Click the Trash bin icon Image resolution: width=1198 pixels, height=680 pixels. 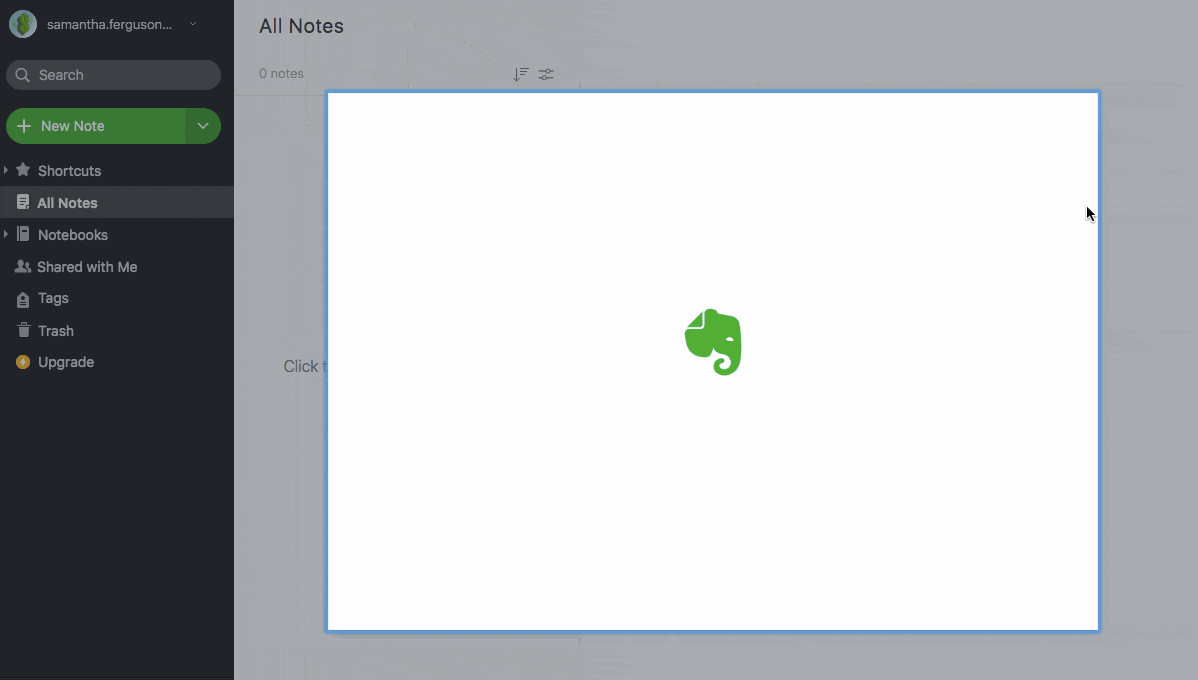tap(23, 330)
